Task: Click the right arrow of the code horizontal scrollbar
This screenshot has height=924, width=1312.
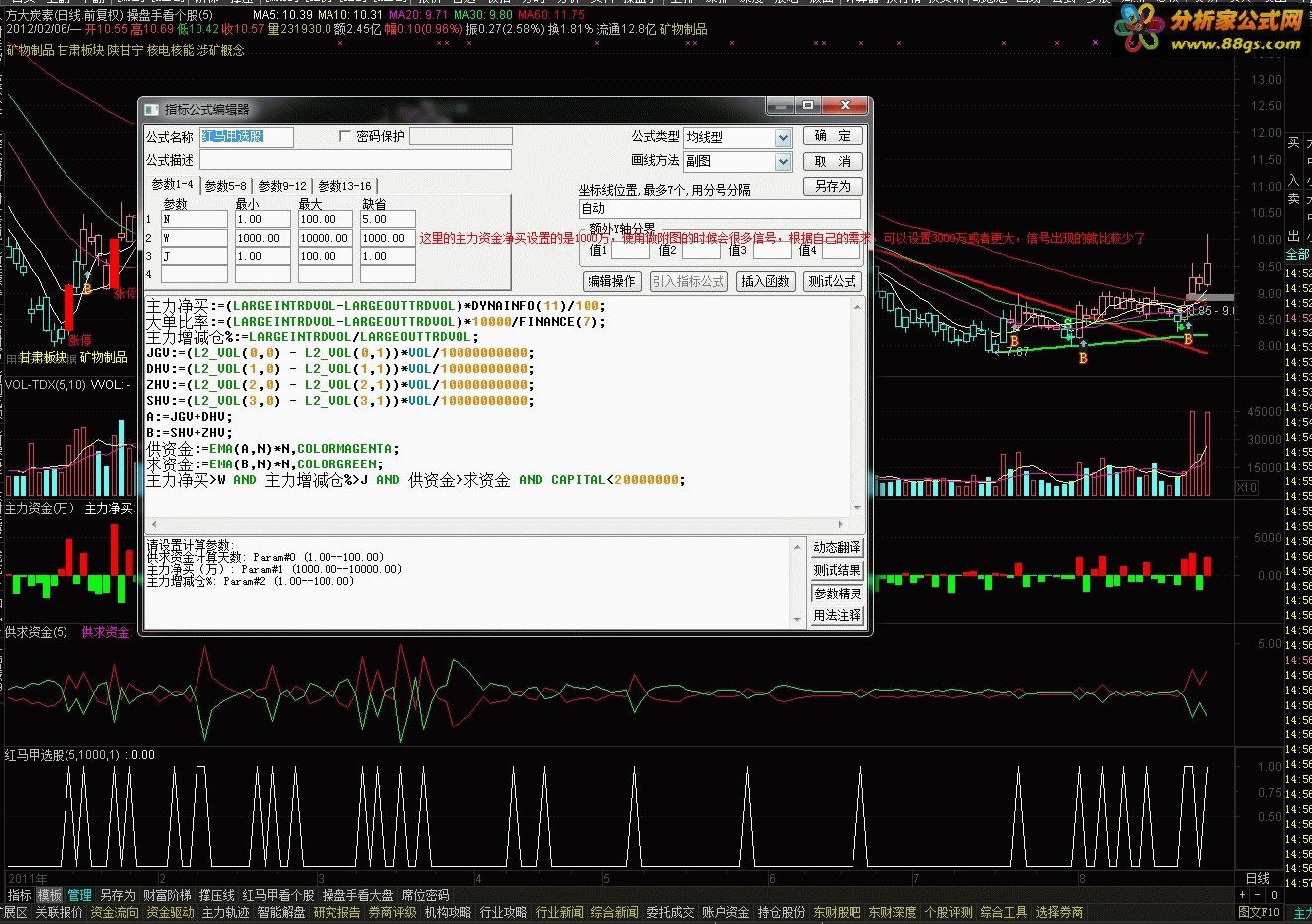Action: 841,524
